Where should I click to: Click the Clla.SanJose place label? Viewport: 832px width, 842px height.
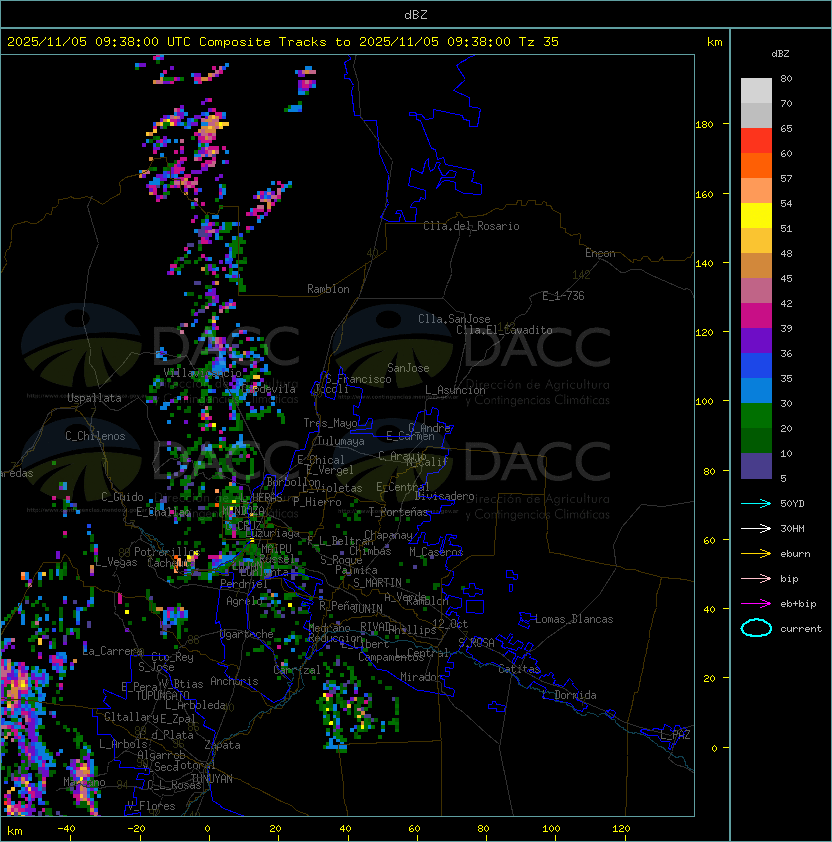[454, 319]
